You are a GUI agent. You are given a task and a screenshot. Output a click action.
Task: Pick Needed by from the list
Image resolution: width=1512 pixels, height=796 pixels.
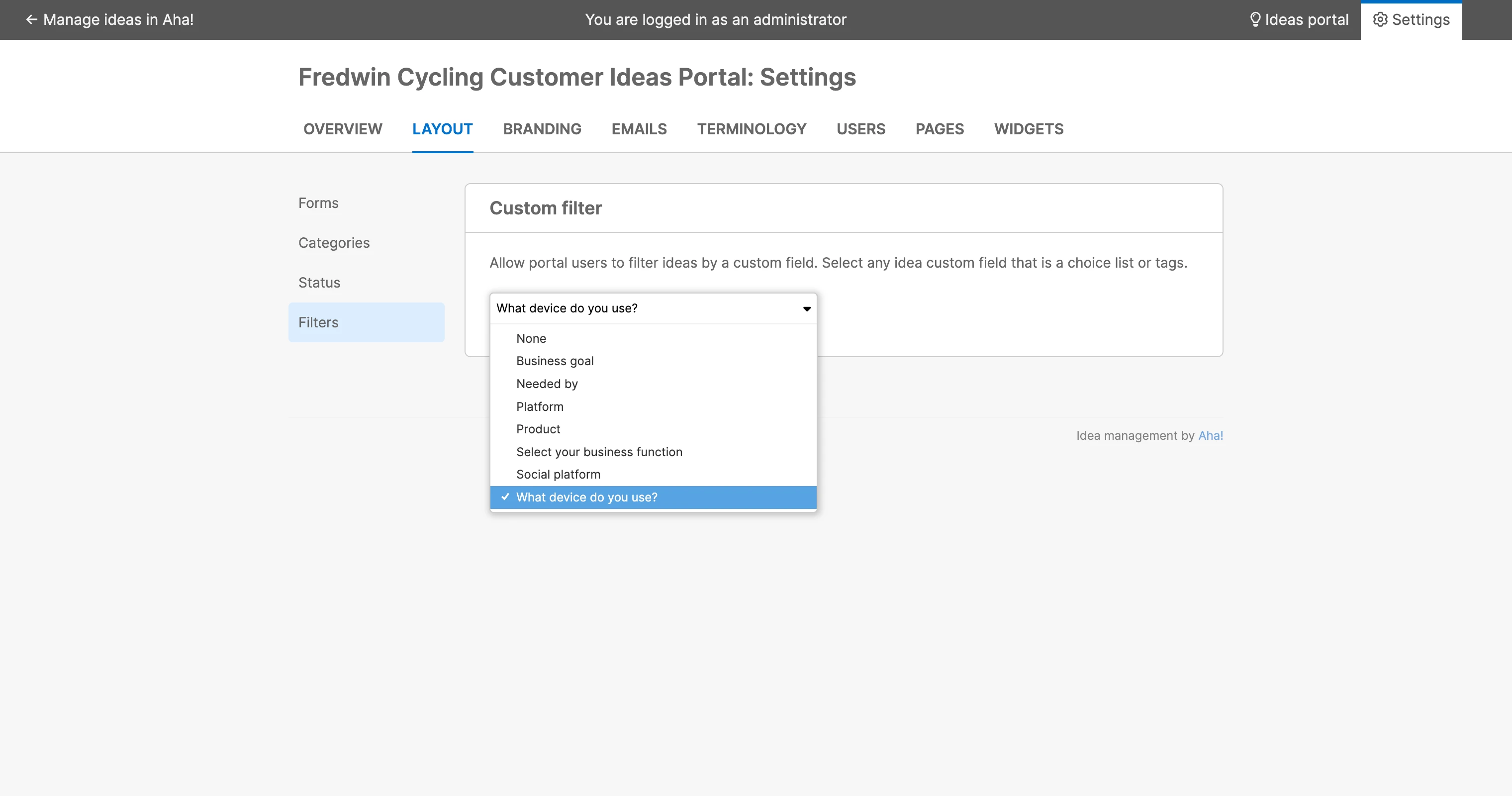tap(547, 384)
